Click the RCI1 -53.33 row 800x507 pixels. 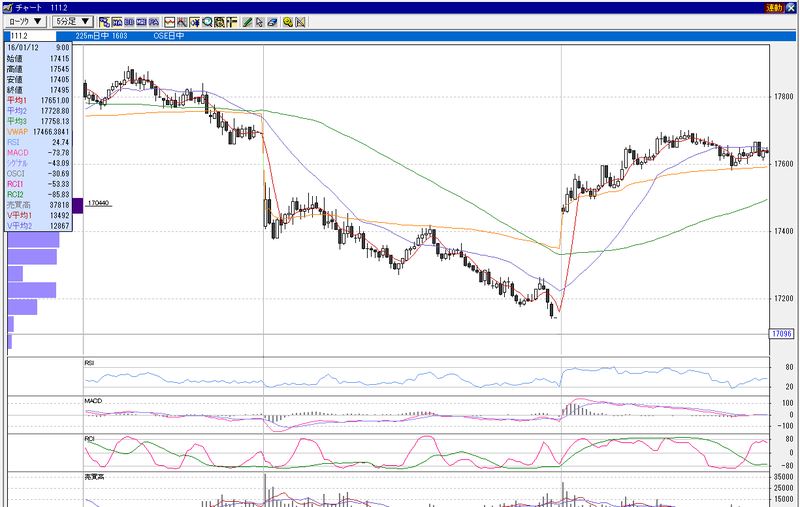tap(38, 184)
